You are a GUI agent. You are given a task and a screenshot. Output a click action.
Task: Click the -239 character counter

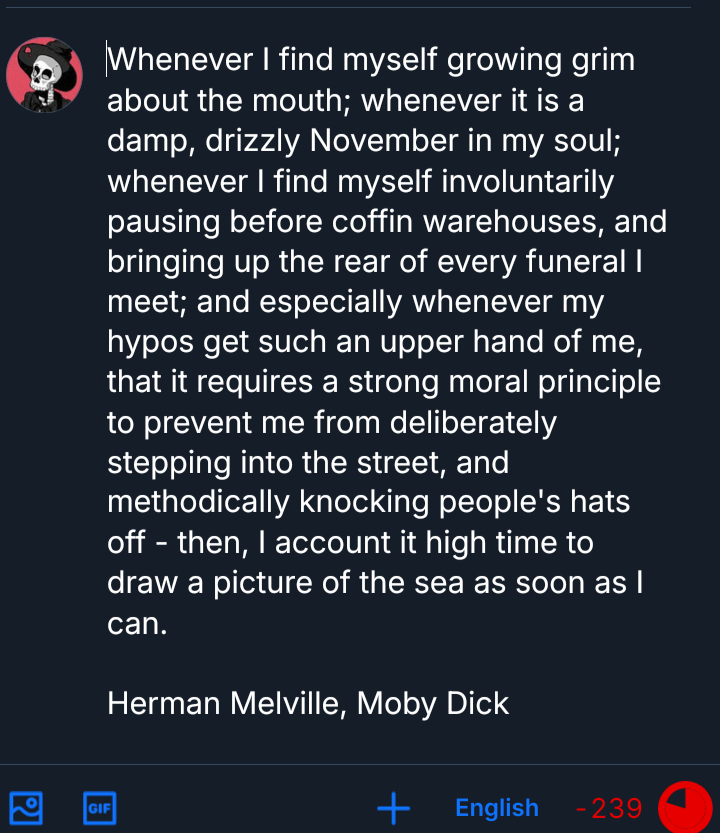pos(609,807)
